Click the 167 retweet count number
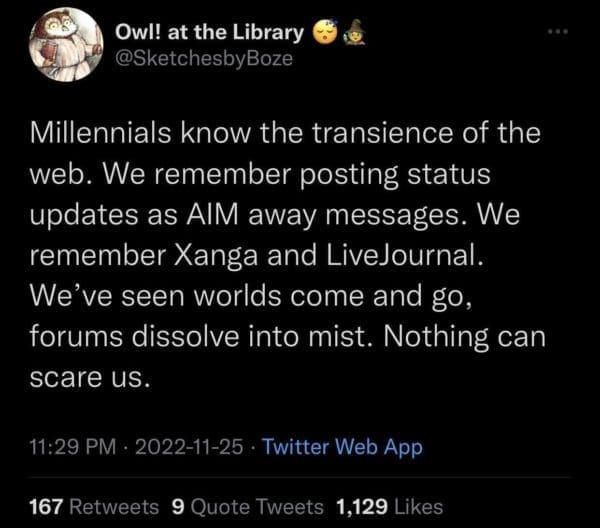The width and height of the screenshot is (600, 528). click(x=50, y=507)
